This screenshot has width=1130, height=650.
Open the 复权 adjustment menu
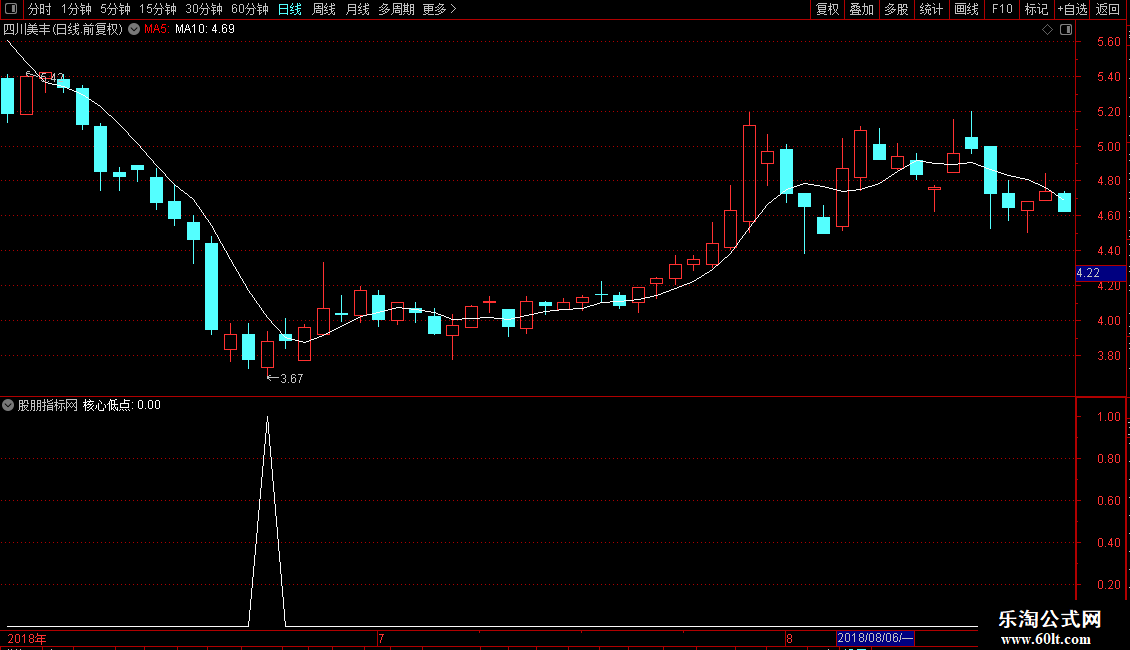(x=827, y=9)
